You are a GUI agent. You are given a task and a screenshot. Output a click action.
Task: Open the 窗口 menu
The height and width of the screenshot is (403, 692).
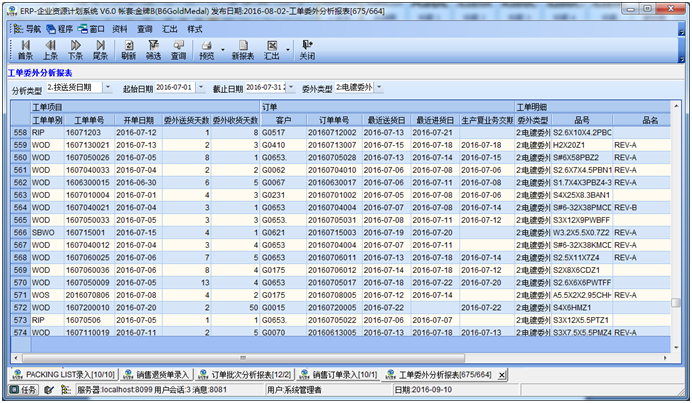(x=91, y=29)
